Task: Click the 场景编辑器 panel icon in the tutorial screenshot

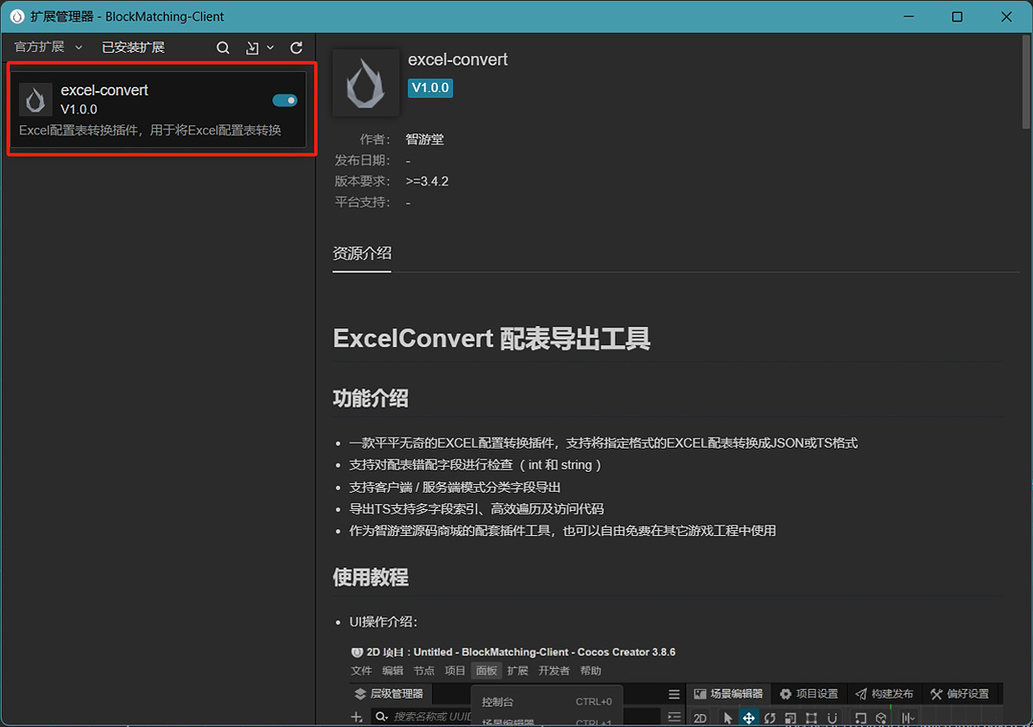Action: click(700, 693)
